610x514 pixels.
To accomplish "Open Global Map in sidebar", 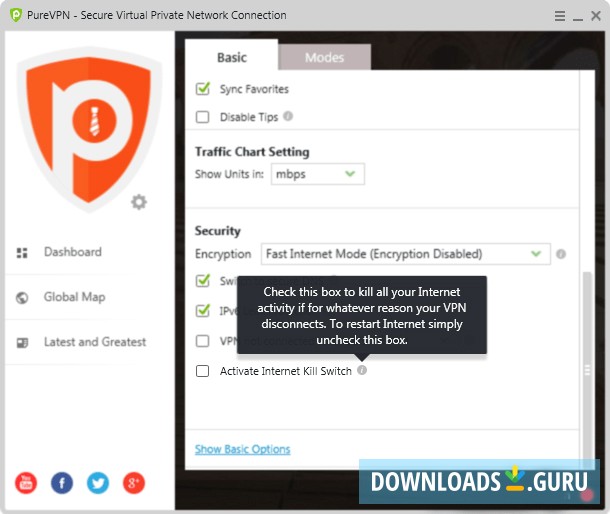I will [x=74, y=297].
